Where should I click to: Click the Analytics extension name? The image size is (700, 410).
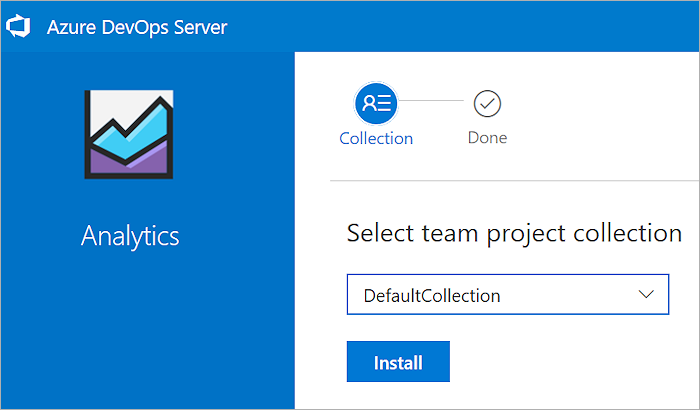(x=130, y=236)
